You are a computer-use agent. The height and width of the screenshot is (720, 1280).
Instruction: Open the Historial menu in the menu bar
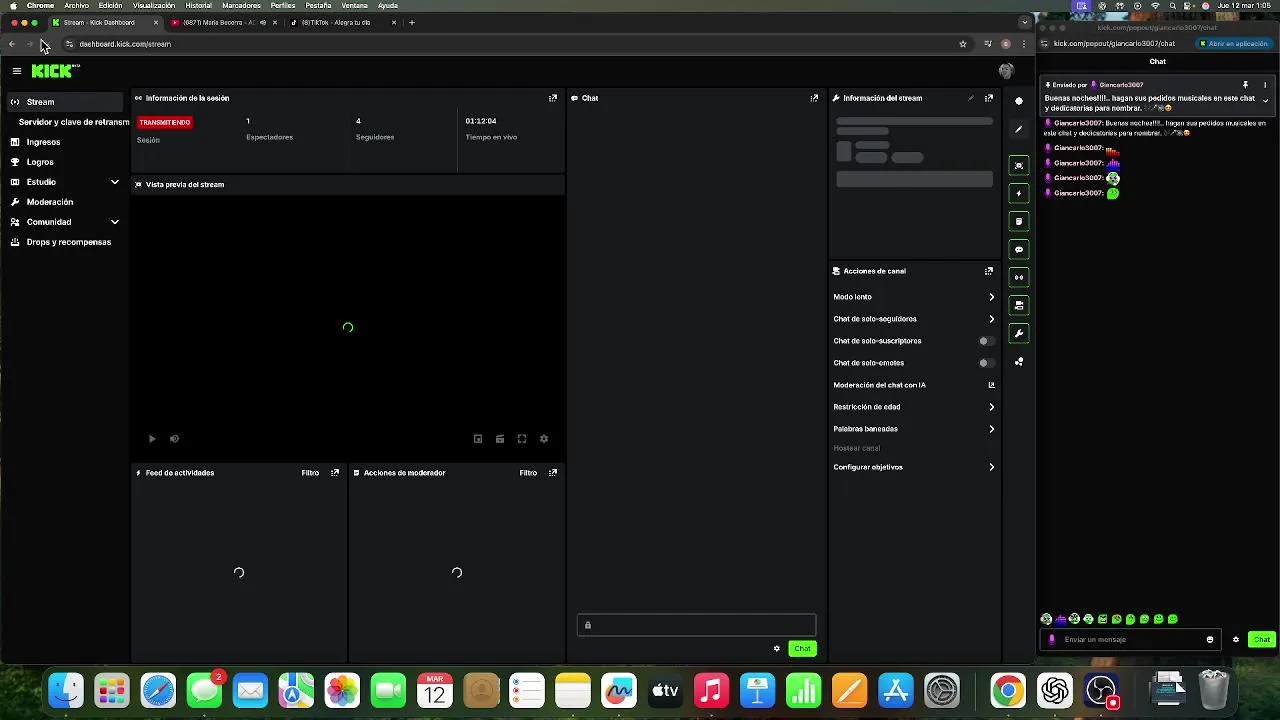coord(199,5)
